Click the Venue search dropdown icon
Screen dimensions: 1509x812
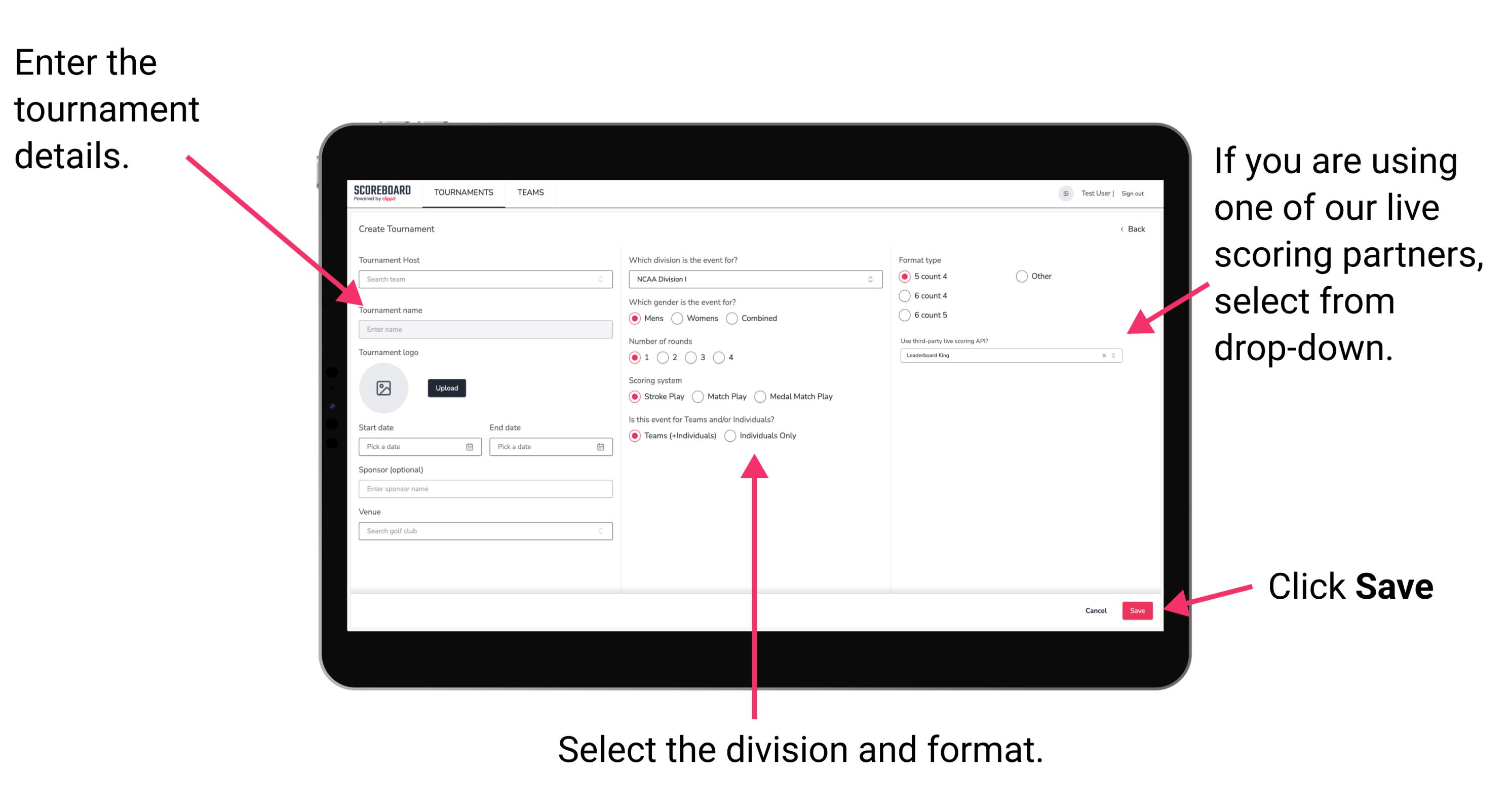coord(602,530)
